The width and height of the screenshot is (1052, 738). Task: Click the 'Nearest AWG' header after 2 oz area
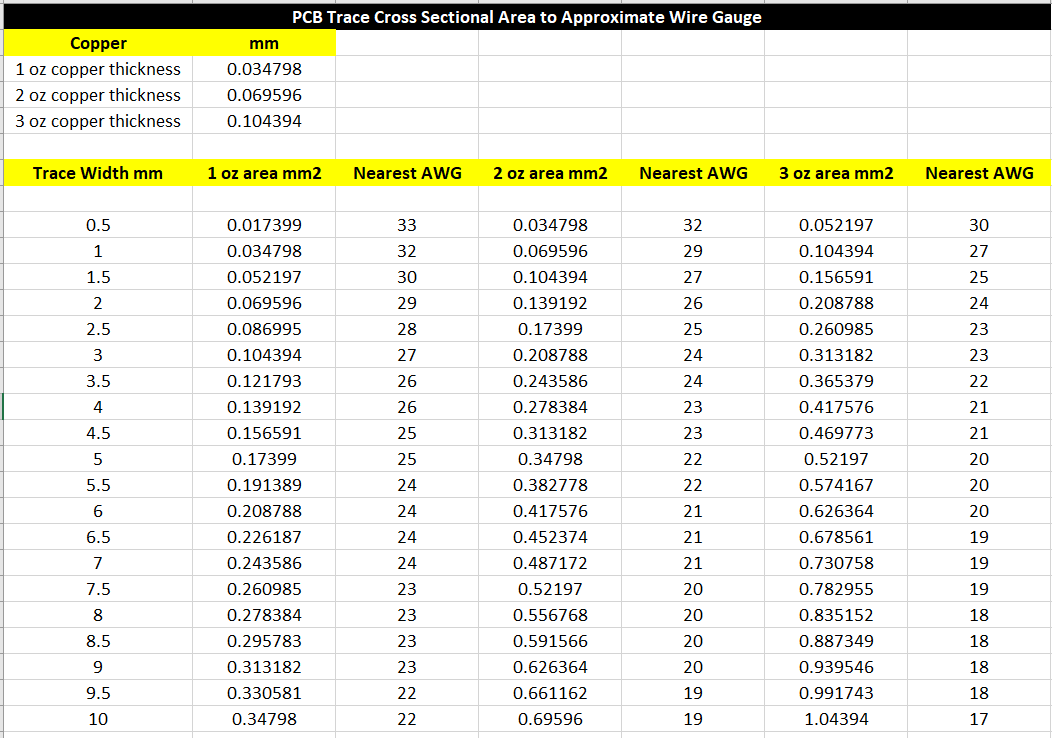[693, 173]
